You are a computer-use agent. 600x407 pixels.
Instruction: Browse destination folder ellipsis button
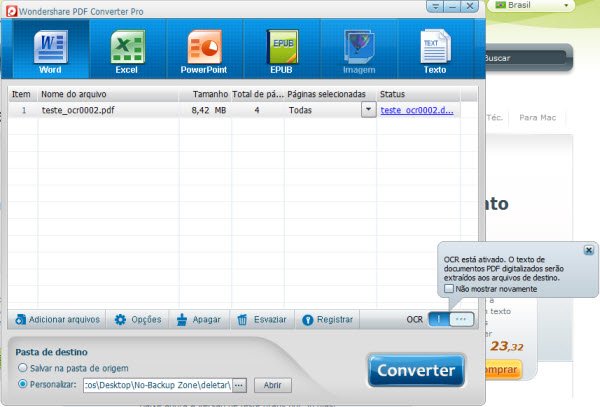[239, 385]
